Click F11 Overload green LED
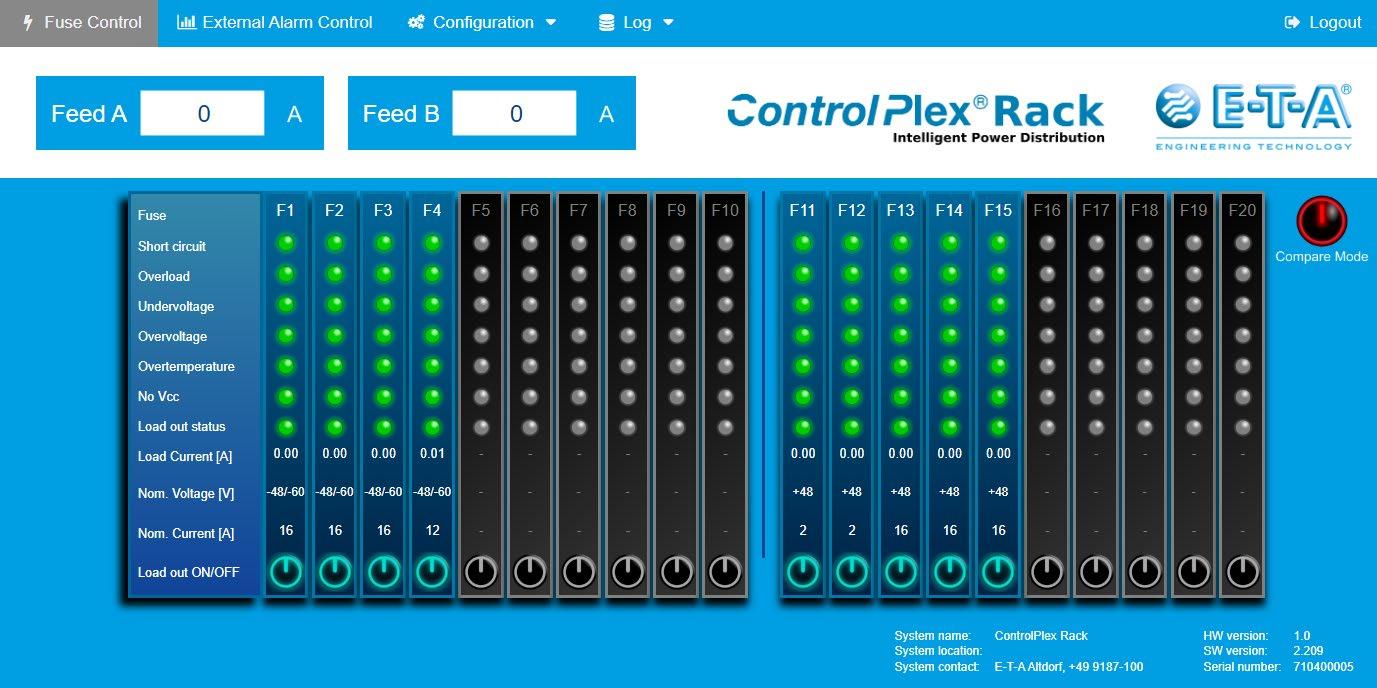Screen dimensions: 1377x688 click(x=803, y=273)
